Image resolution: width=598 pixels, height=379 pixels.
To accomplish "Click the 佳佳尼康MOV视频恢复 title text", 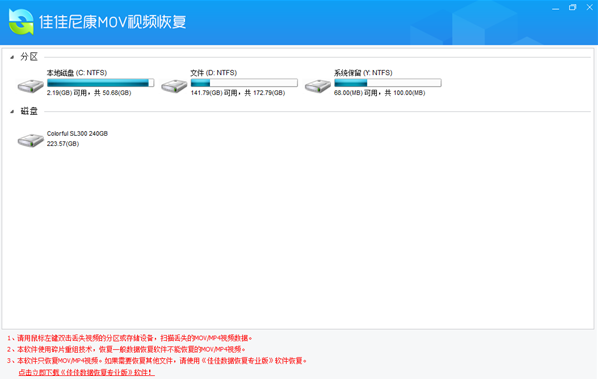I will tap(113, 22).
